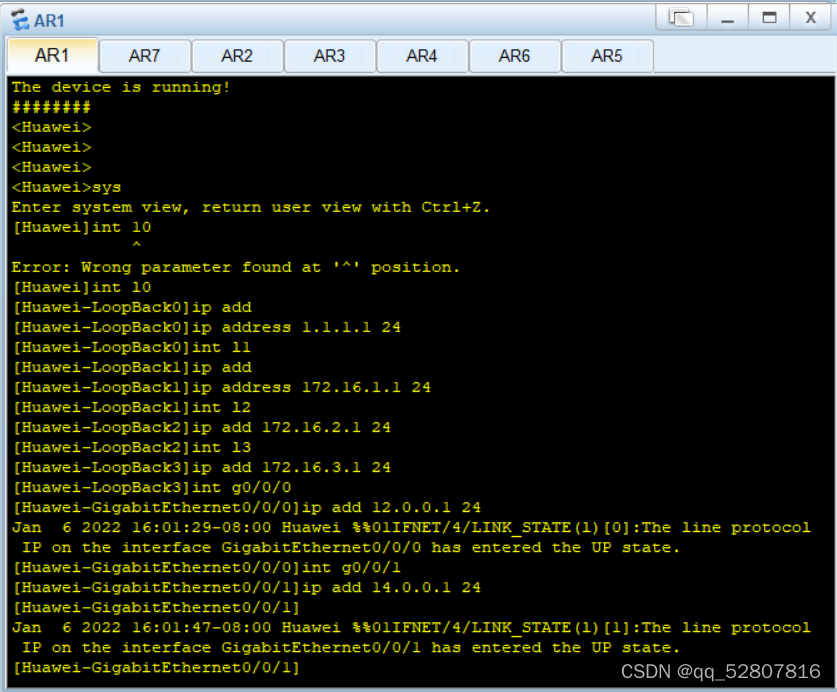This screenshot has height=692, width=837.
Task: Click the 'The device is running!' line
Action: (x=121, y=87)
